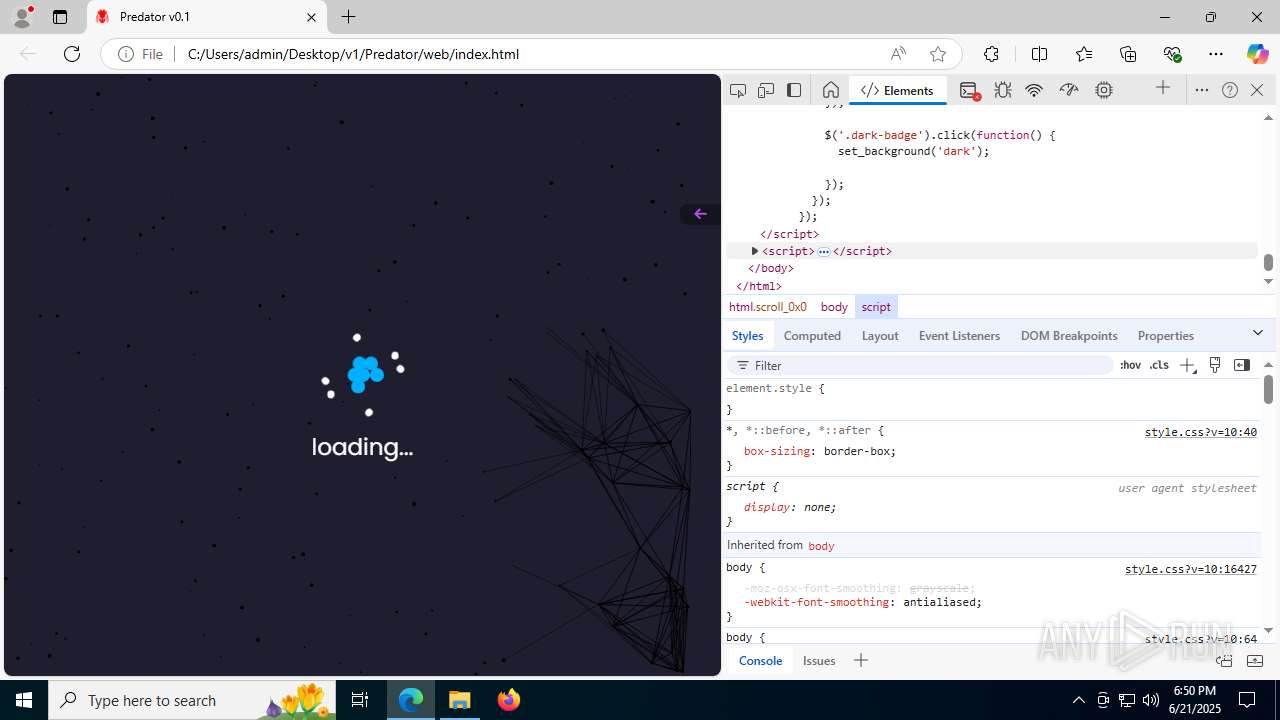Open the Console tool with error badge
This screenshot has height=720, width=1280.
[969, 90]
